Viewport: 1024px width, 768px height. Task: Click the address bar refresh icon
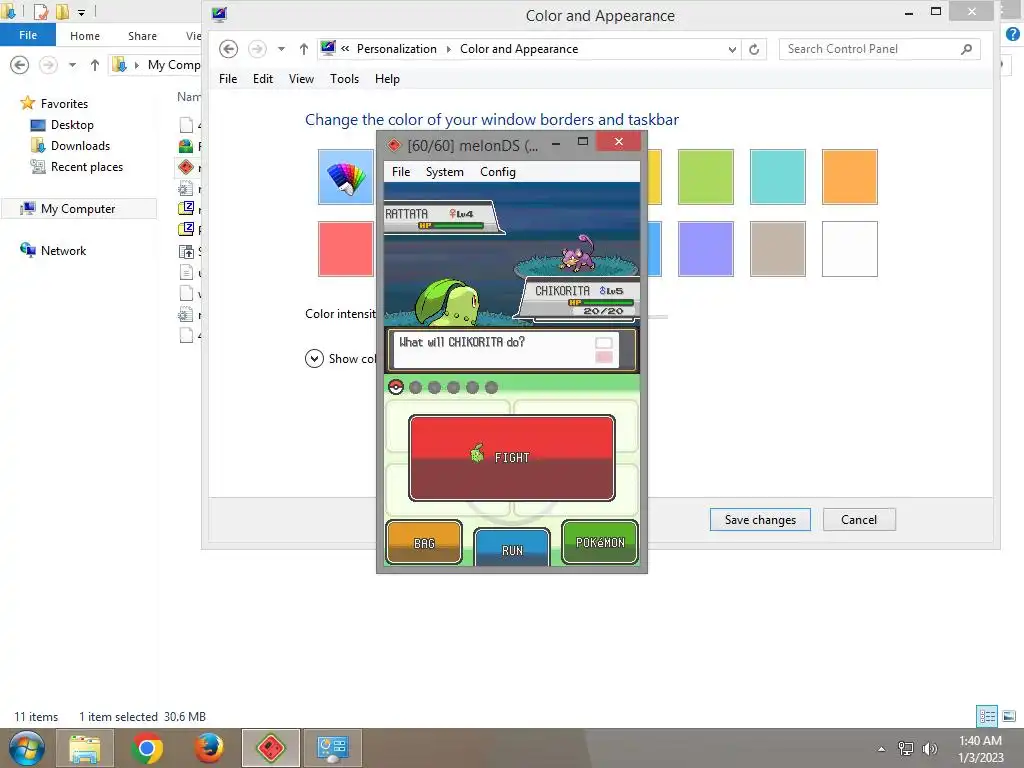(x=754, y=50)
